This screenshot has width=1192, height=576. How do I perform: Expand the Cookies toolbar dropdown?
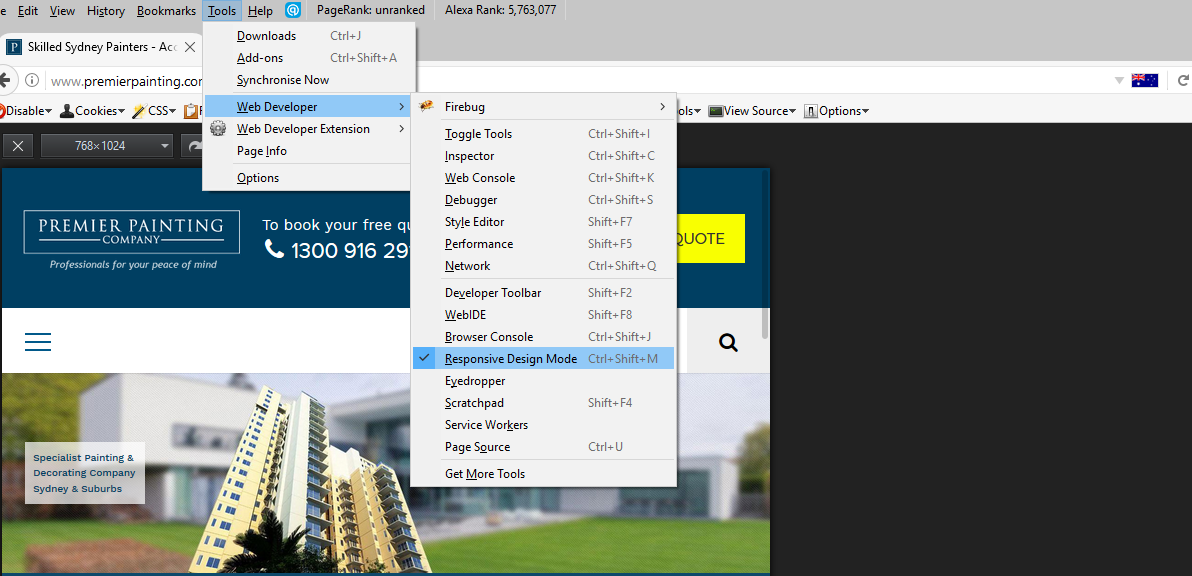tap(94, 111)
